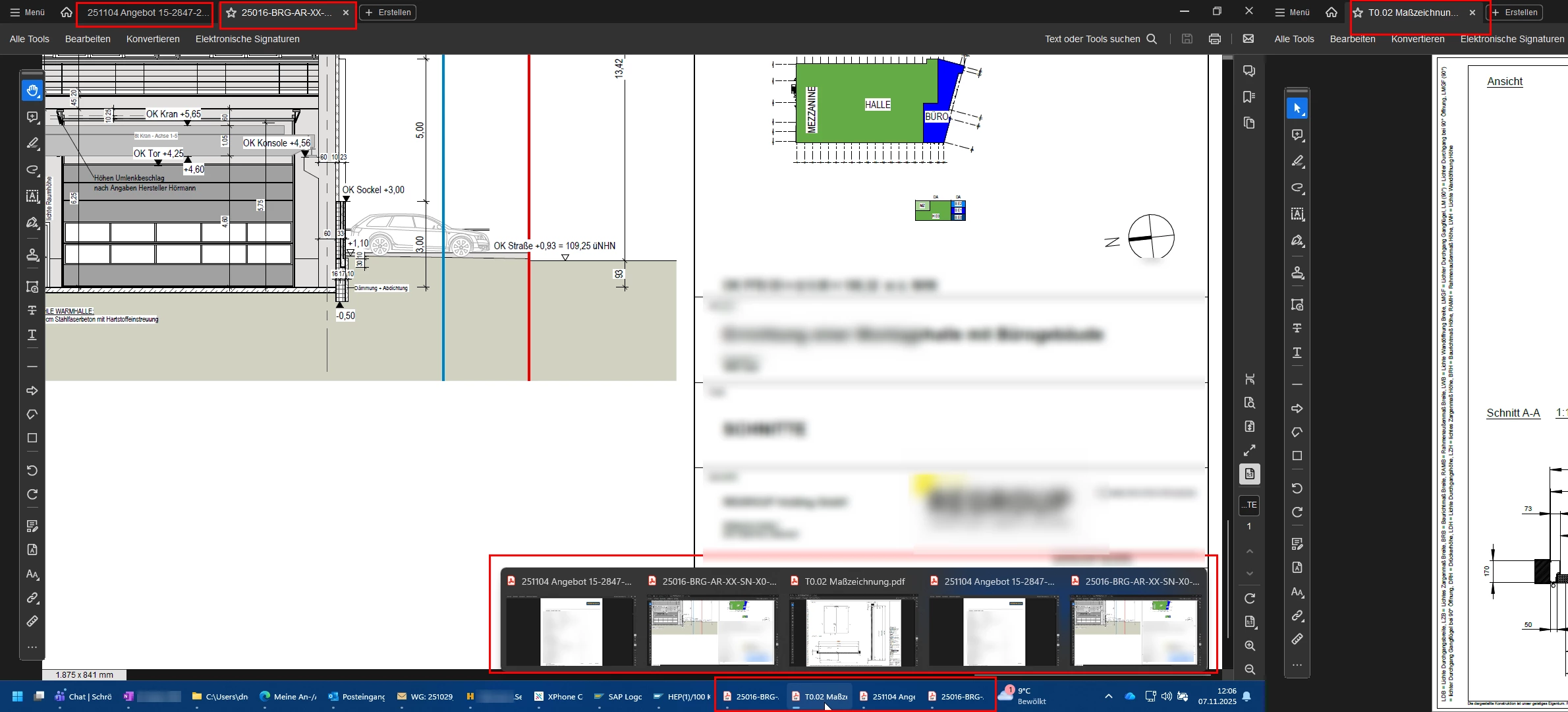Screen dimensions: 1568x712
Task: Open the Menü dropdown in left window
Action: coord(28,13)
